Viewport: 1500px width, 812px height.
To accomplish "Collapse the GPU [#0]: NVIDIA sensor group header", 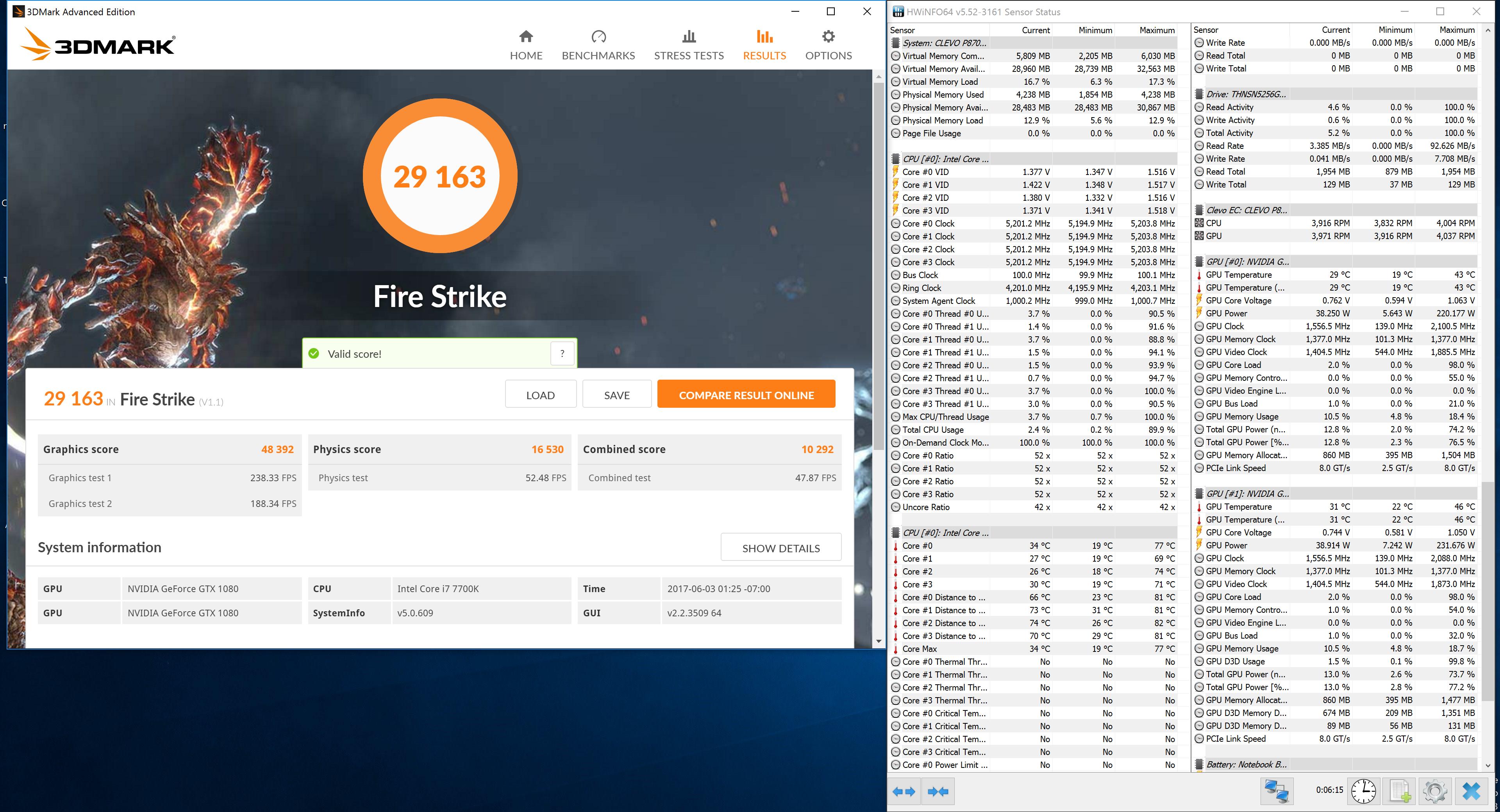I will click(1247, 262).
